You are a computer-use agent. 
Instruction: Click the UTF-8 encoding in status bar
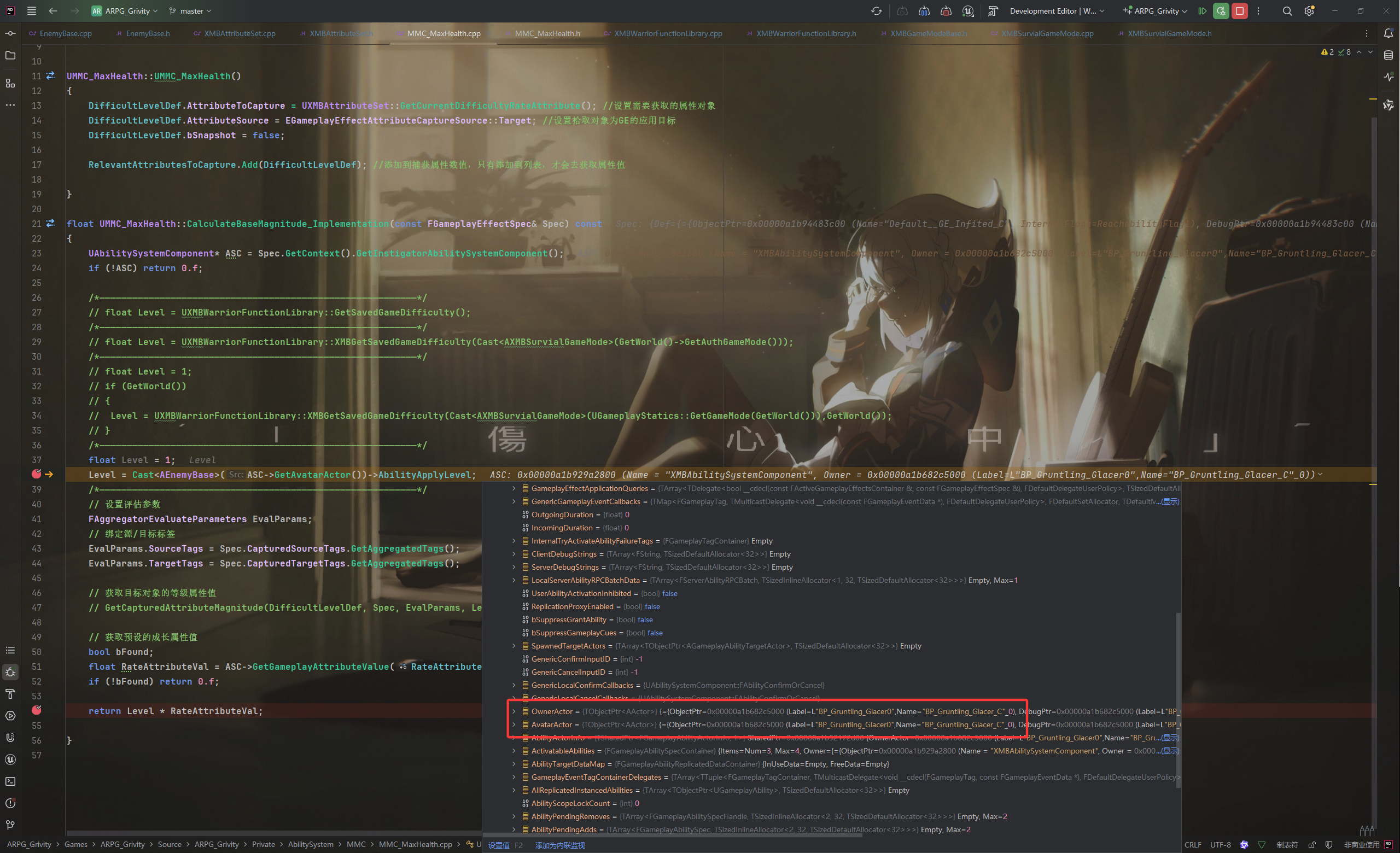(x=1221, y=844)
